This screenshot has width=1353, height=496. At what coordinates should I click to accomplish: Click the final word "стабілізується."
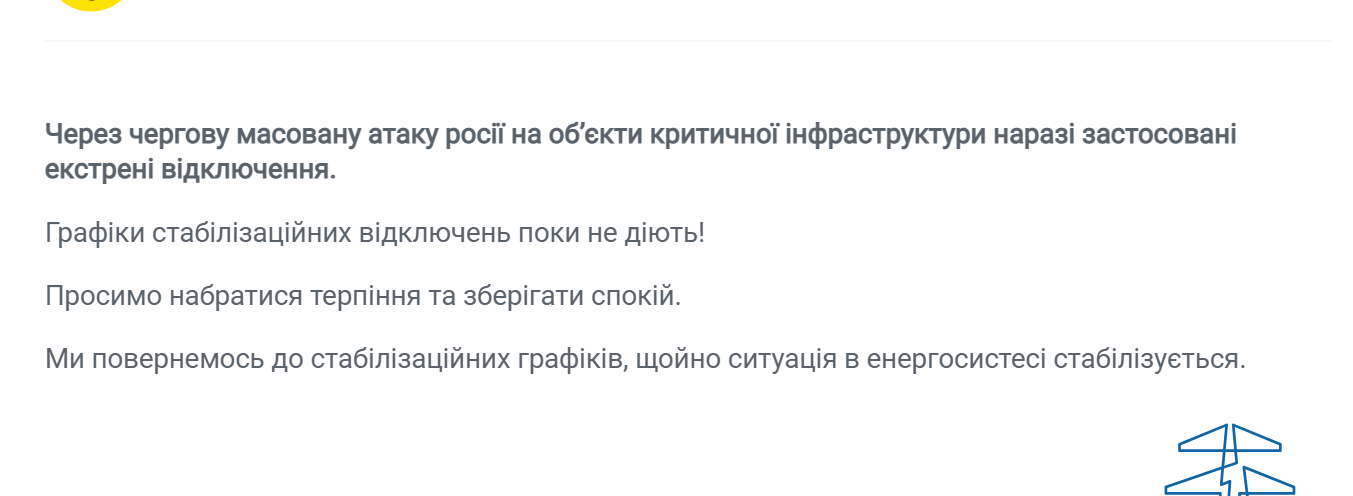(x=1150, y=358)
